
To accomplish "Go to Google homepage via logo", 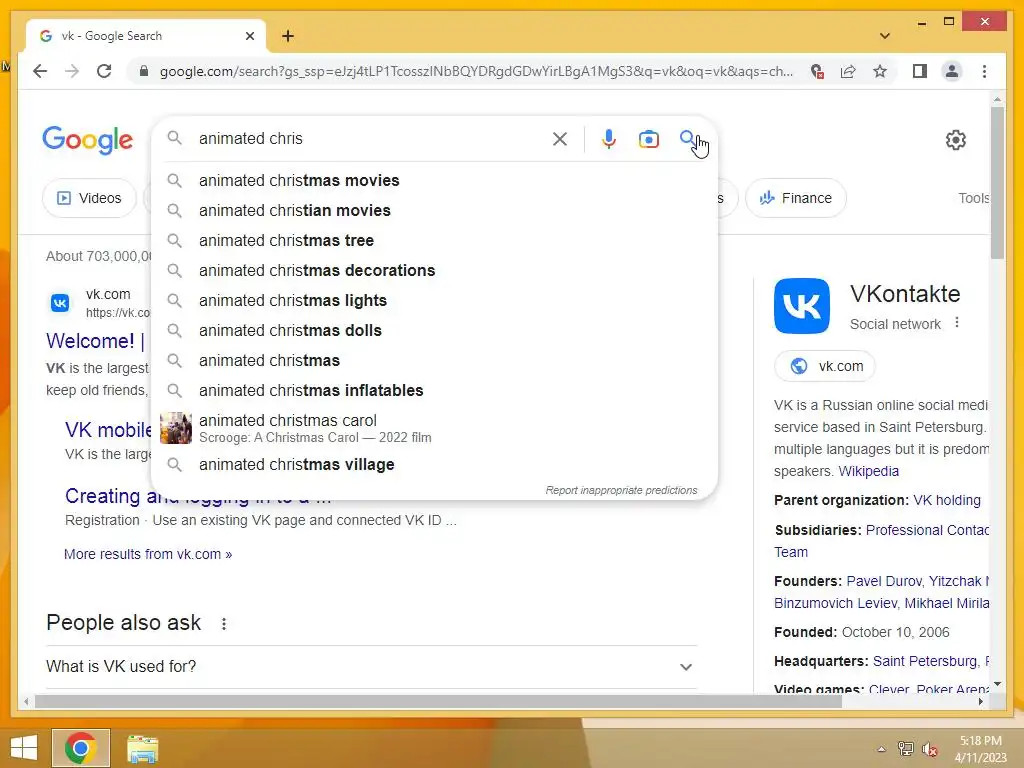I will point(88,140).
